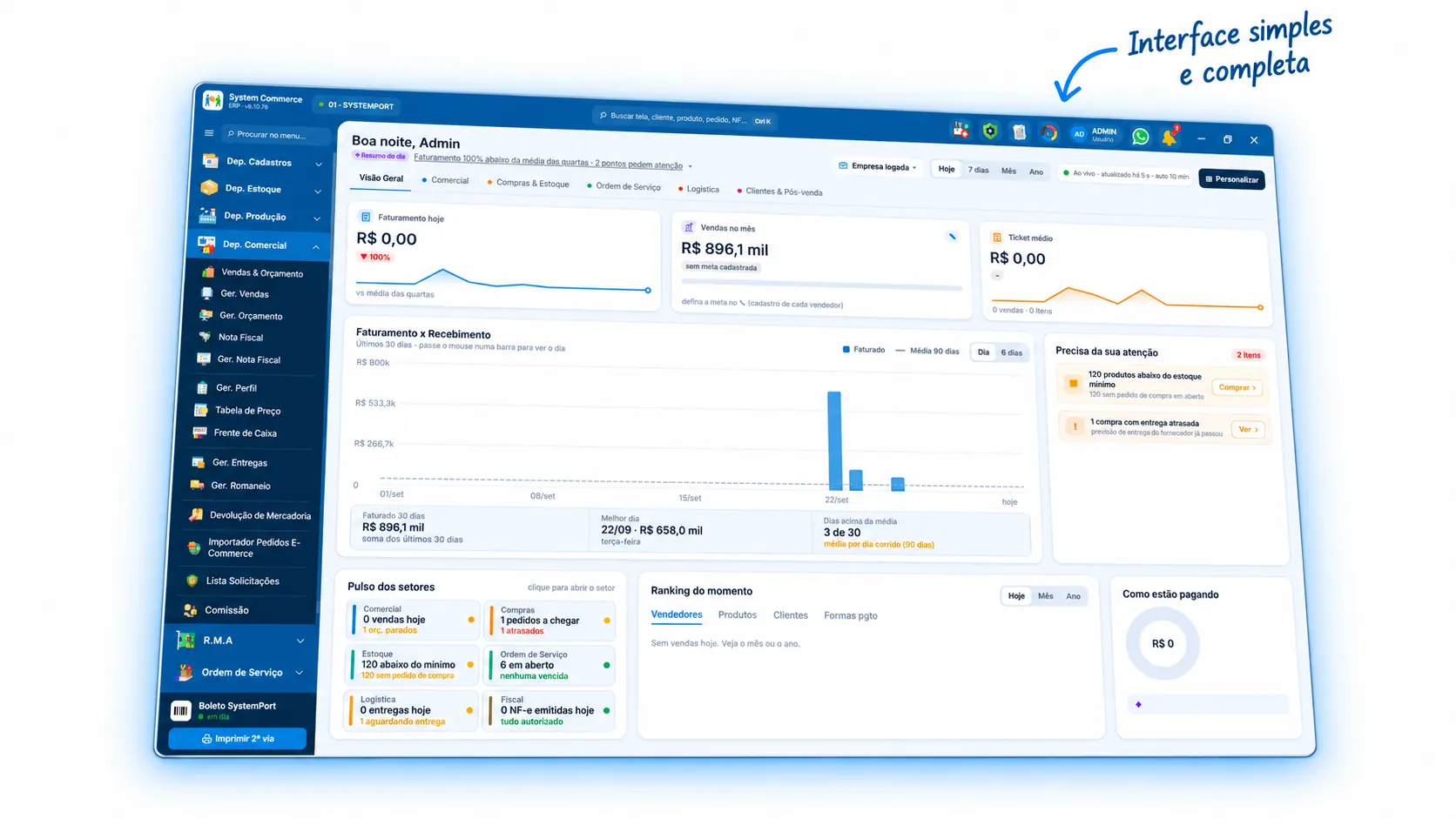Click the System Commerce logo
Viewport: 1456px width, 819px height.
click(212, 100)
